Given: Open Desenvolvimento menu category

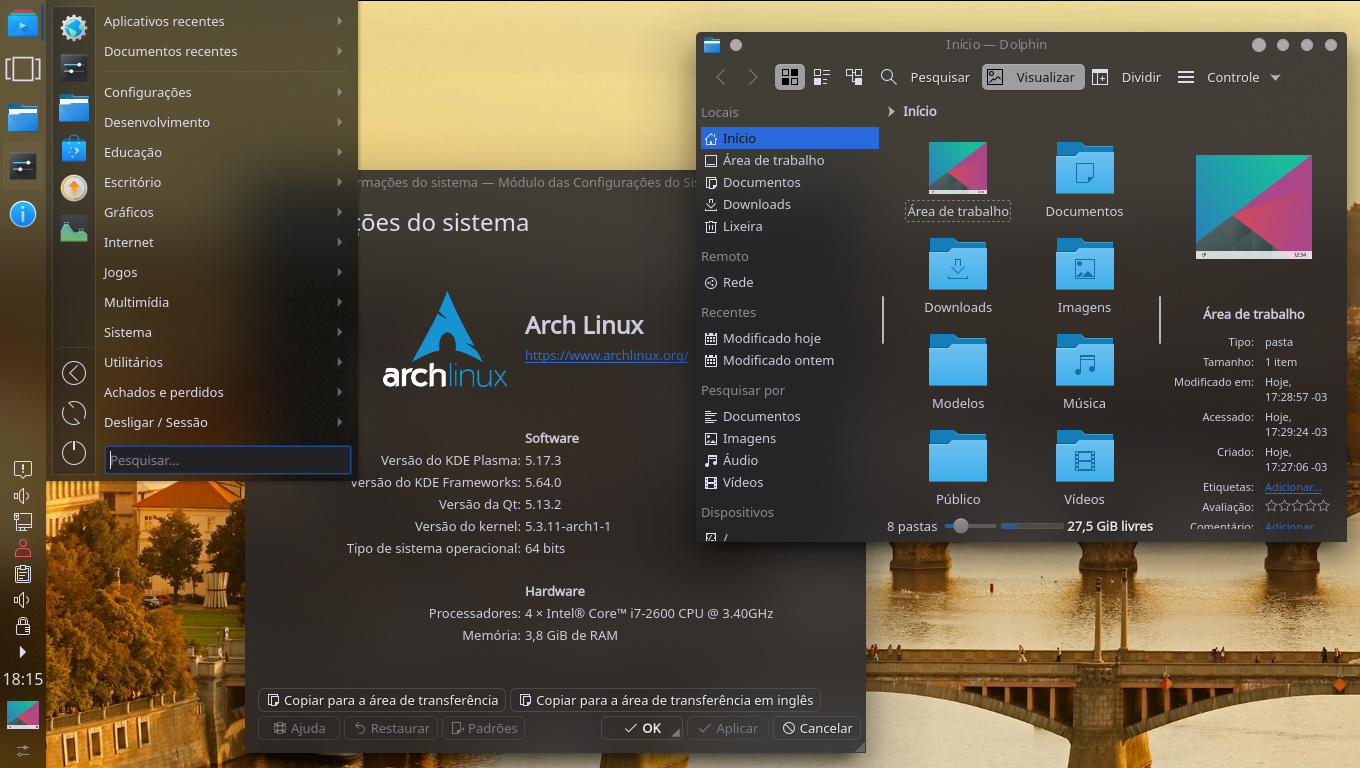Looking at the screenshot, I should click(x=225, y=122).
